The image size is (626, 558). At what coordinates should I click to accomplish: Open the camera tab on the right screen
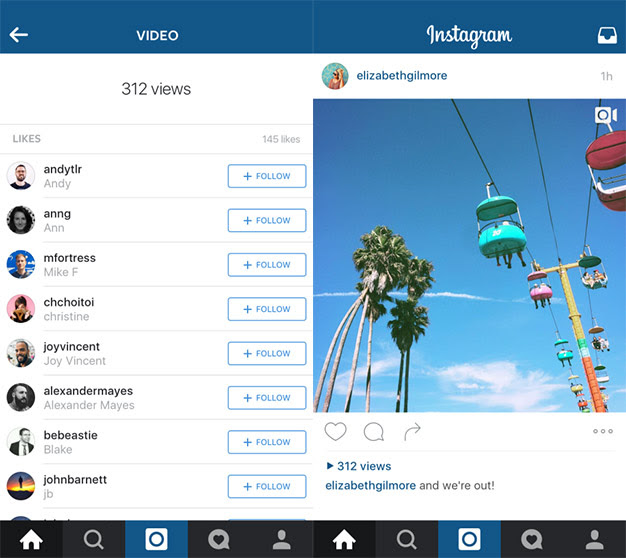470,539
